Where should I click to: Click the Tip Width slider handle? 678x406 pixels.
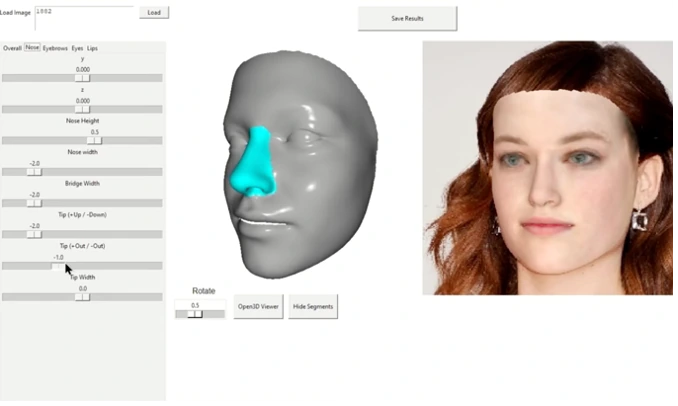pyautogui.click(x=82, y=297)
